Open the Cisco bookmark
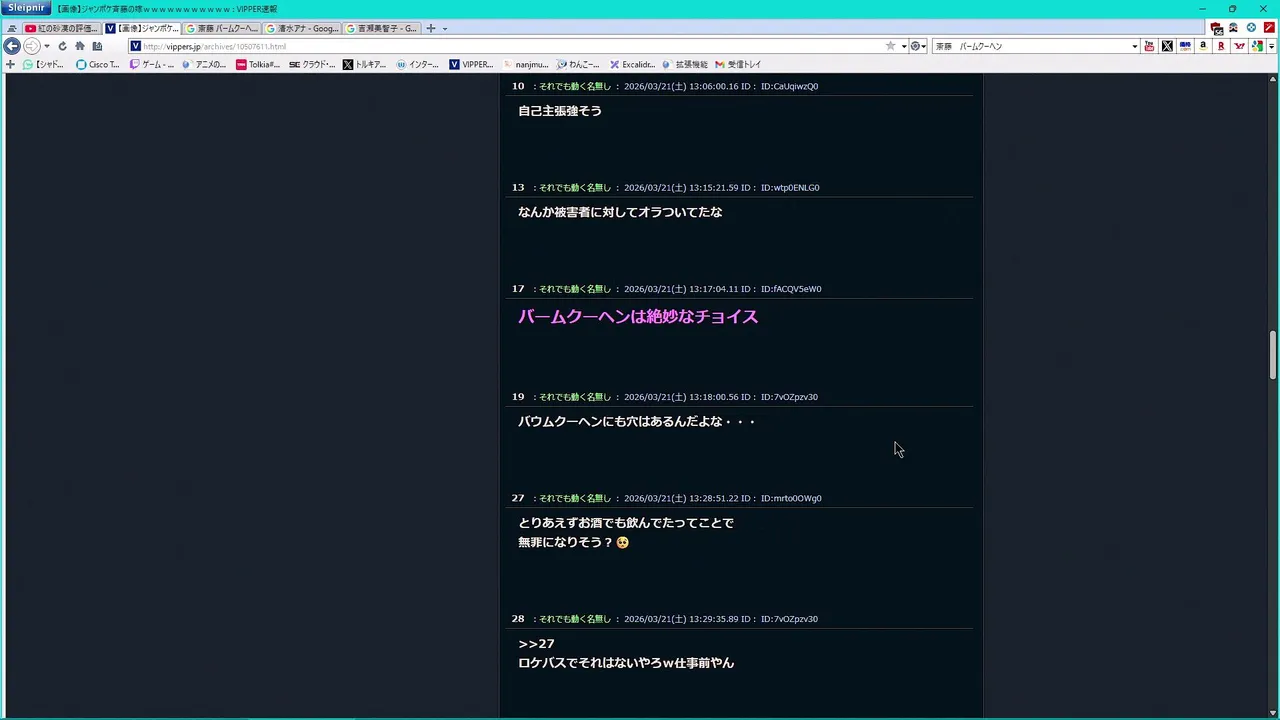 click(x=98, y=64)
